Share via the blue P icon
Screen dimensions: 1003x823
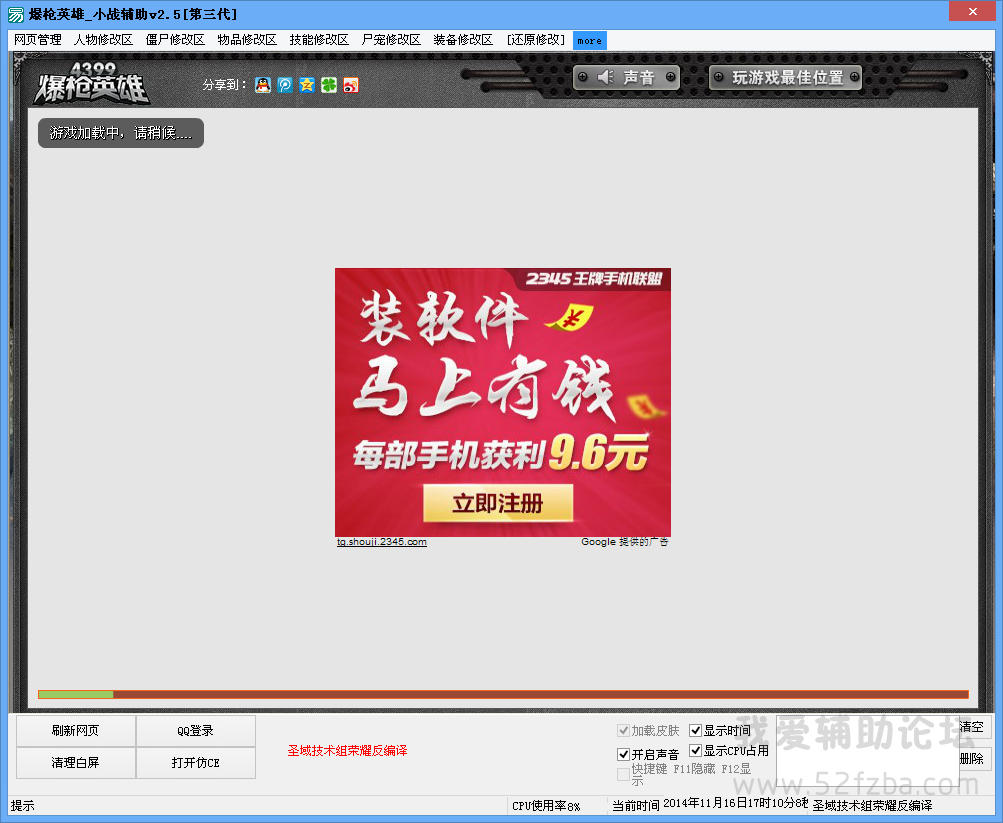pyautogui.click(x=285, y=85)
